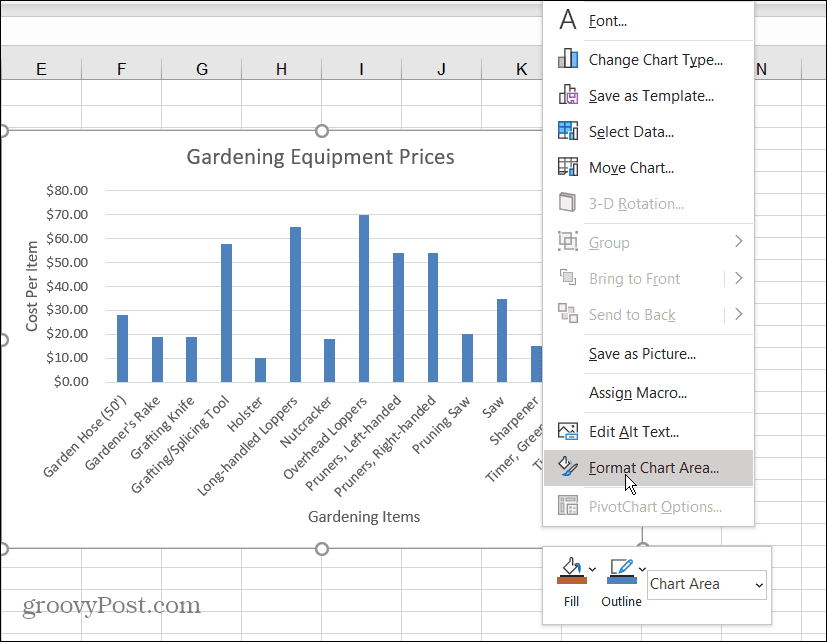Click the Overhead Loppers bar in chart
Viewport: 827px width, 642px height.
[364, 298]
